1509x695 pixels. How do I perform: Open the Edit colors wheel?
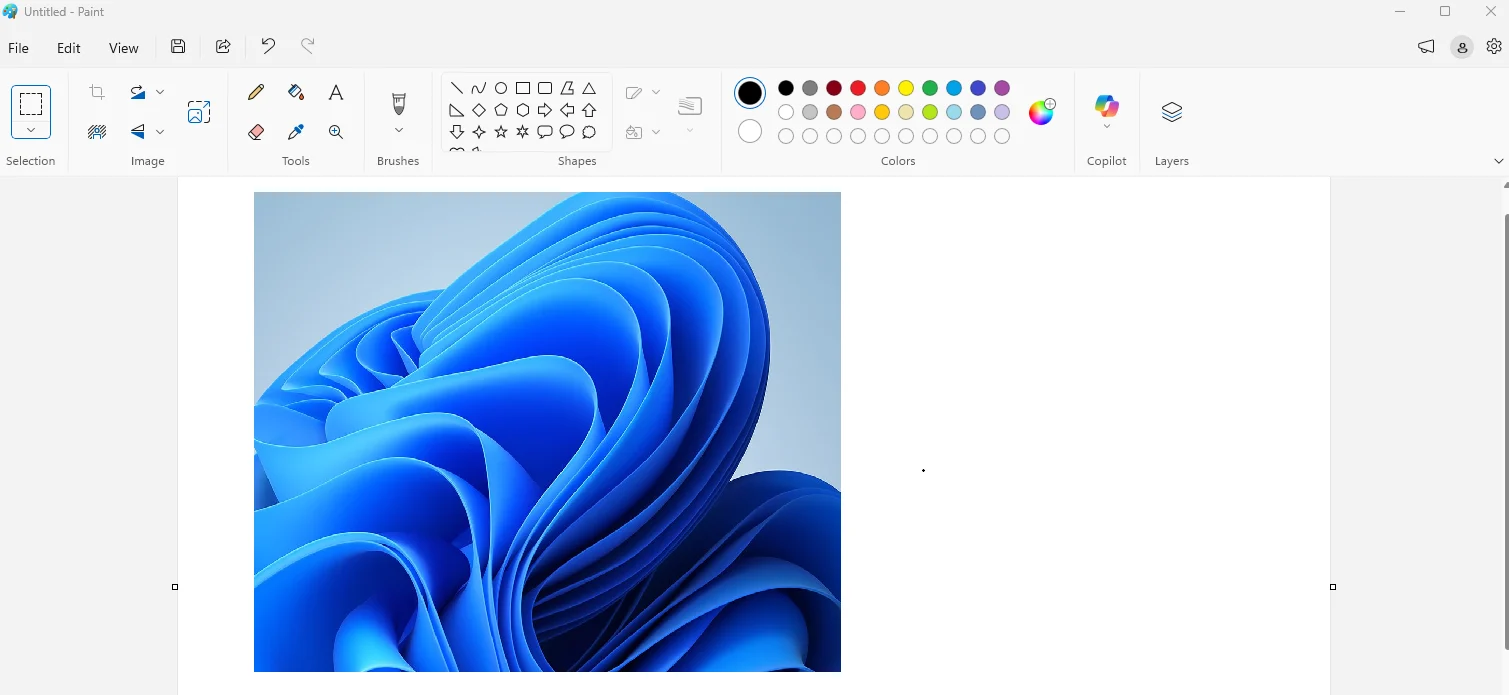coord(1042,111)
